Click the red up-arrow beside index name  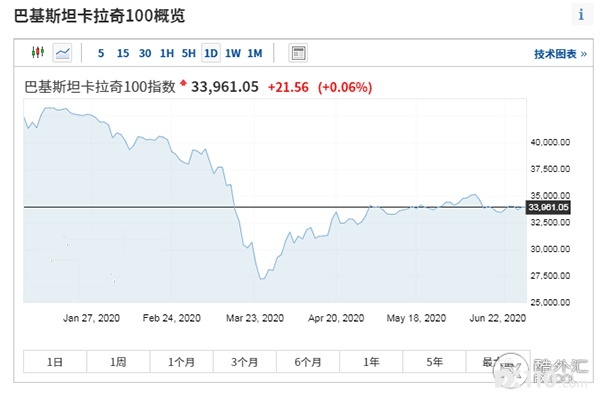tap(183, 82)
